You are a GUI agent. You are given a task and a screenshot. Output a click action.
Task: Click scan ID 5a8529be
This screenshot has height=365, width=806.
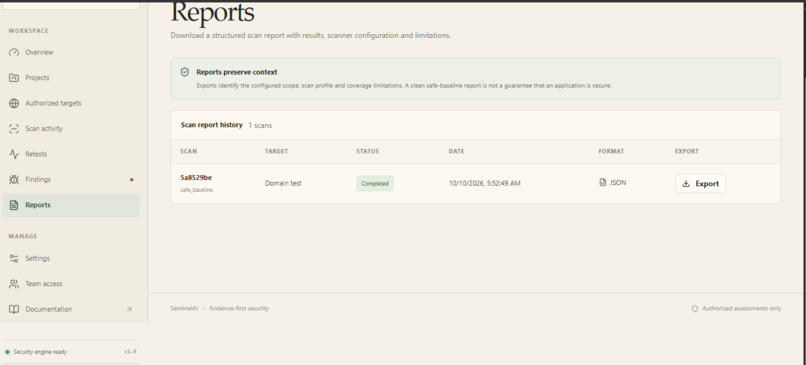(196, 178)
